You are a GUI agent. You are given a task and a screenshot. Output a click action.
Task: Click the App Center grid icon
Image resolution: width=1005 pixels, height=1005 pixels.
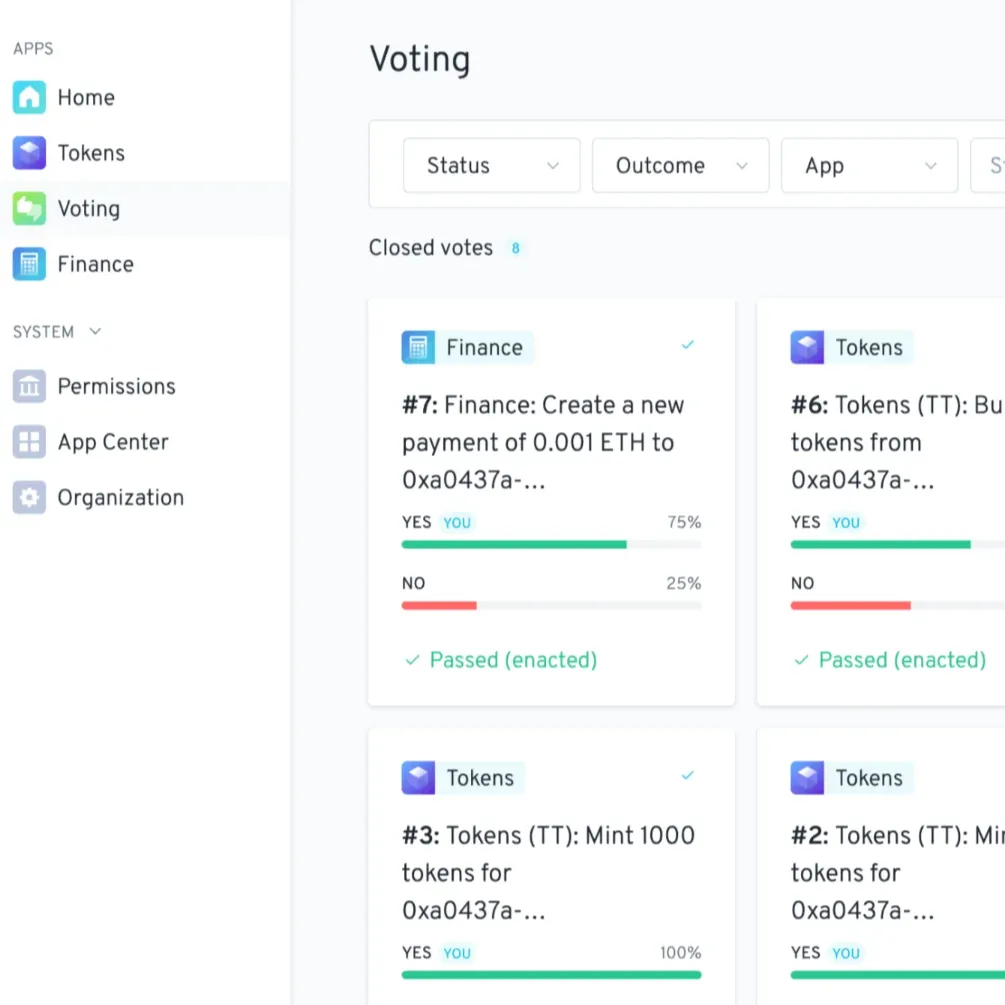coord(29,442)
